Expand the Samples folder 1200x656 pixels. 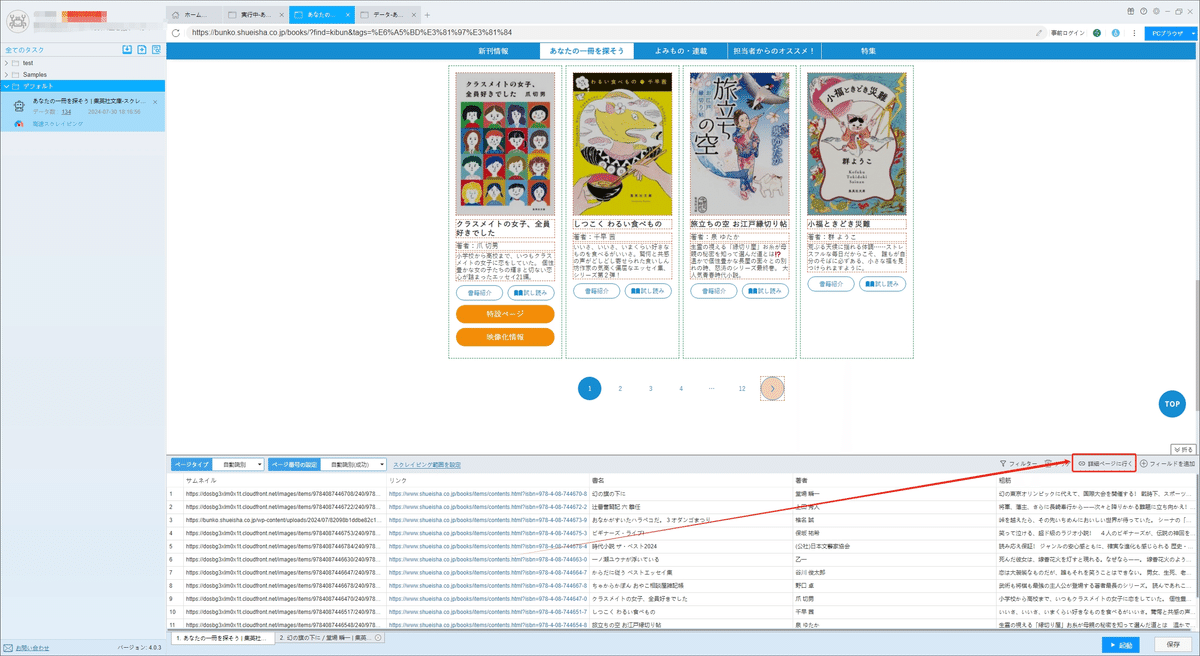6,74
